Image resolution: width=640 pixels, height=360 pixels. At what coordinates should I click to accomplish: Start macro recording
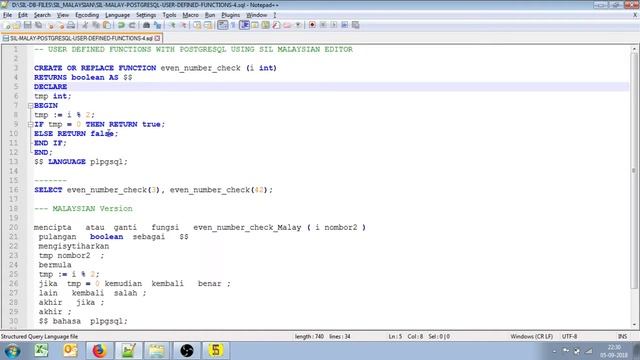pos(312,25)
